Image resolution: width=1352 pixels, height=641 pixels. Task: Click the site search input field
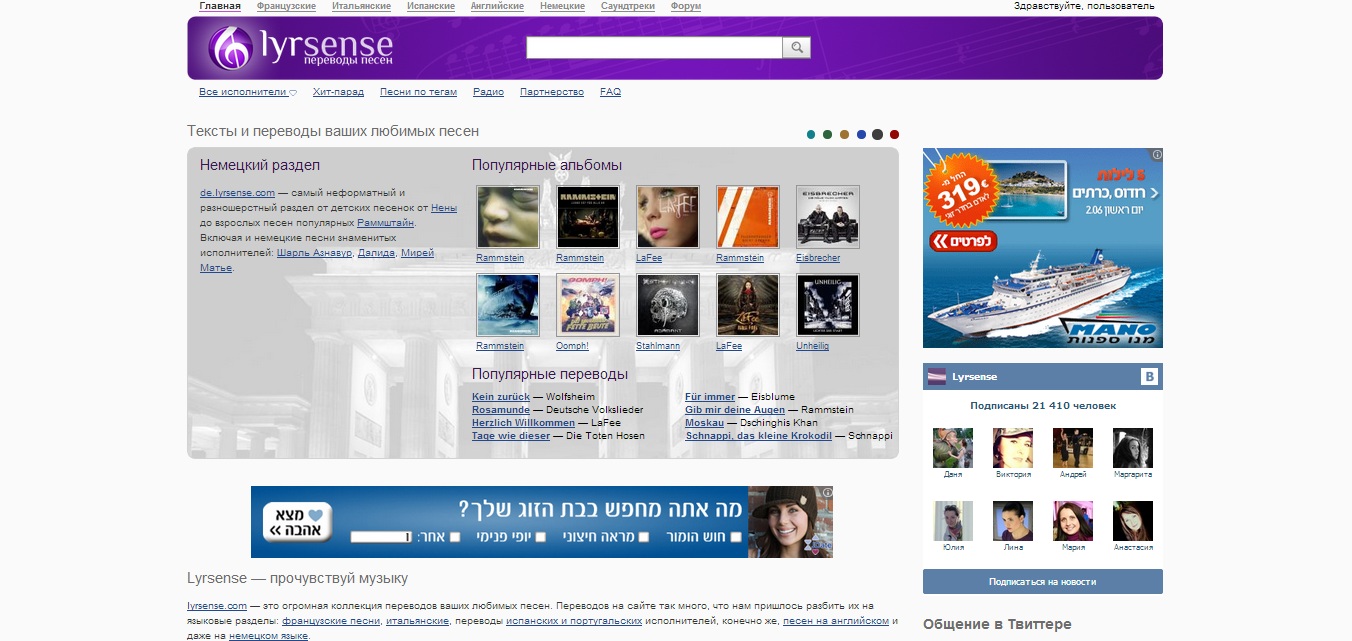(x=654, y=47)
